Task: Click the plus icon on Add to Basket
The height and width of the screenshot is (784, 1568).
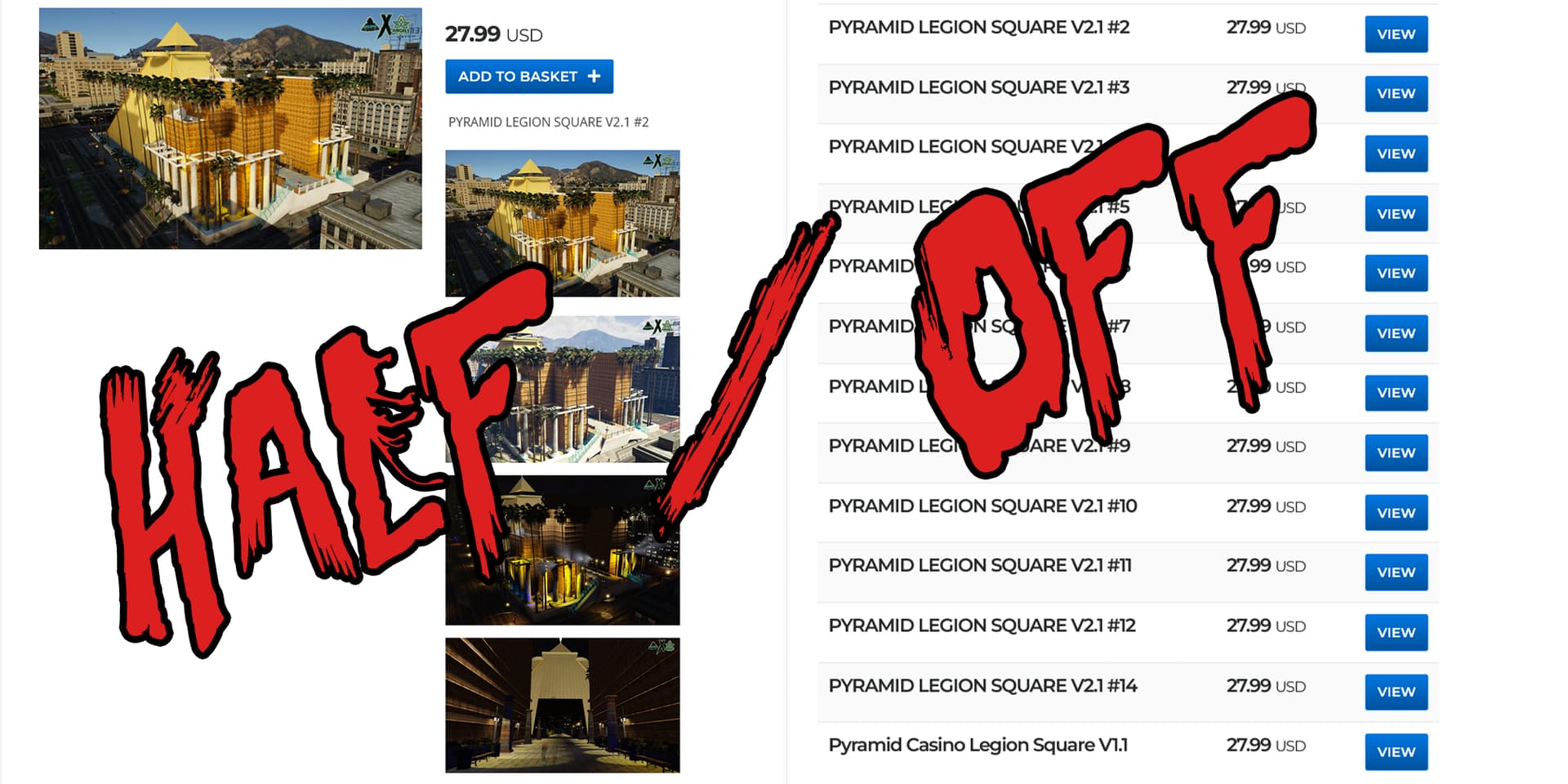Action: click(594, 76)
